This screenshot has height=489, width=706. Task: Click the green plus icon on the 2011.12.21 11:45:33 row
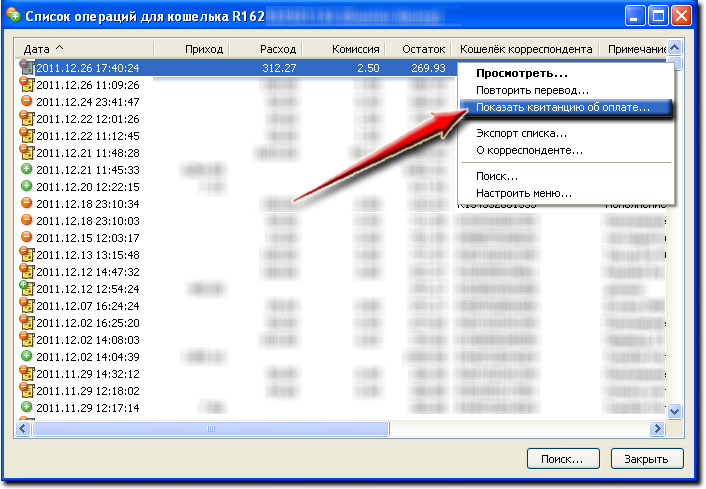coord(27,170)
